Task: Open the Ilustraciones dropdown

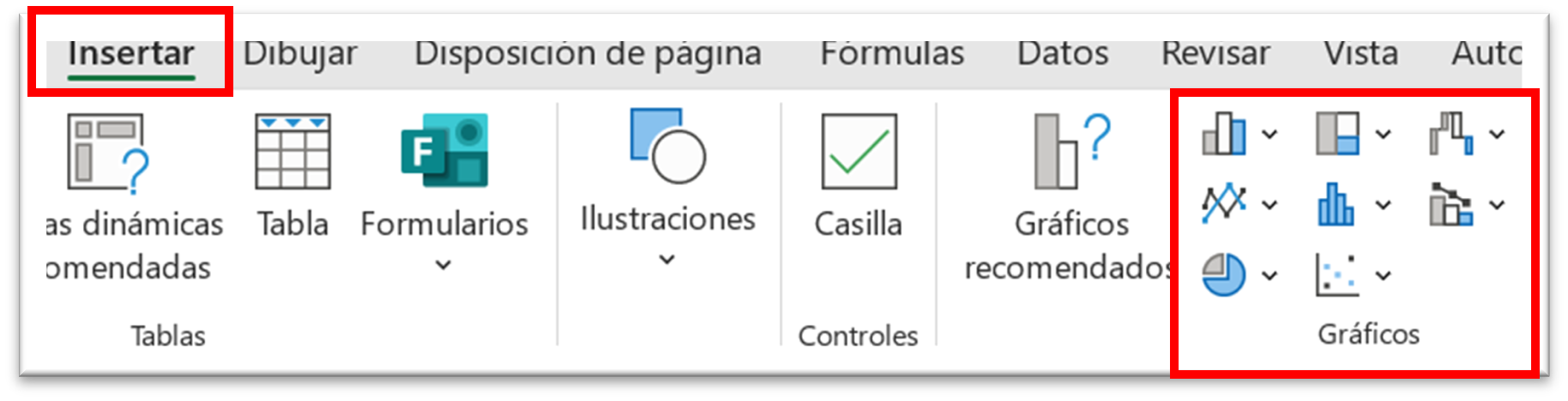Action: click(x=667, y=189)
